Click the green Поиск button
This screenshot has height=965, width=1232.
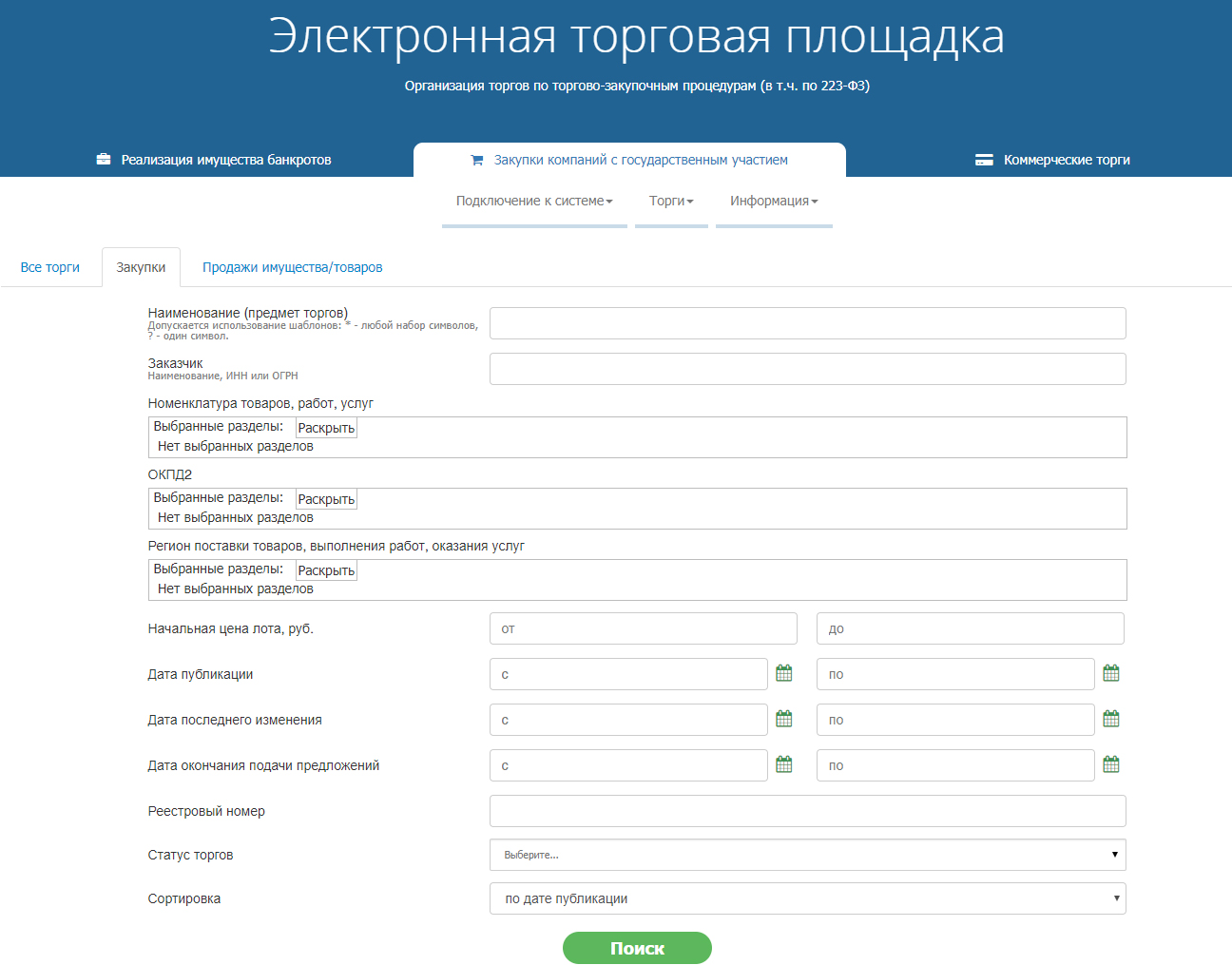pos(637,948)
